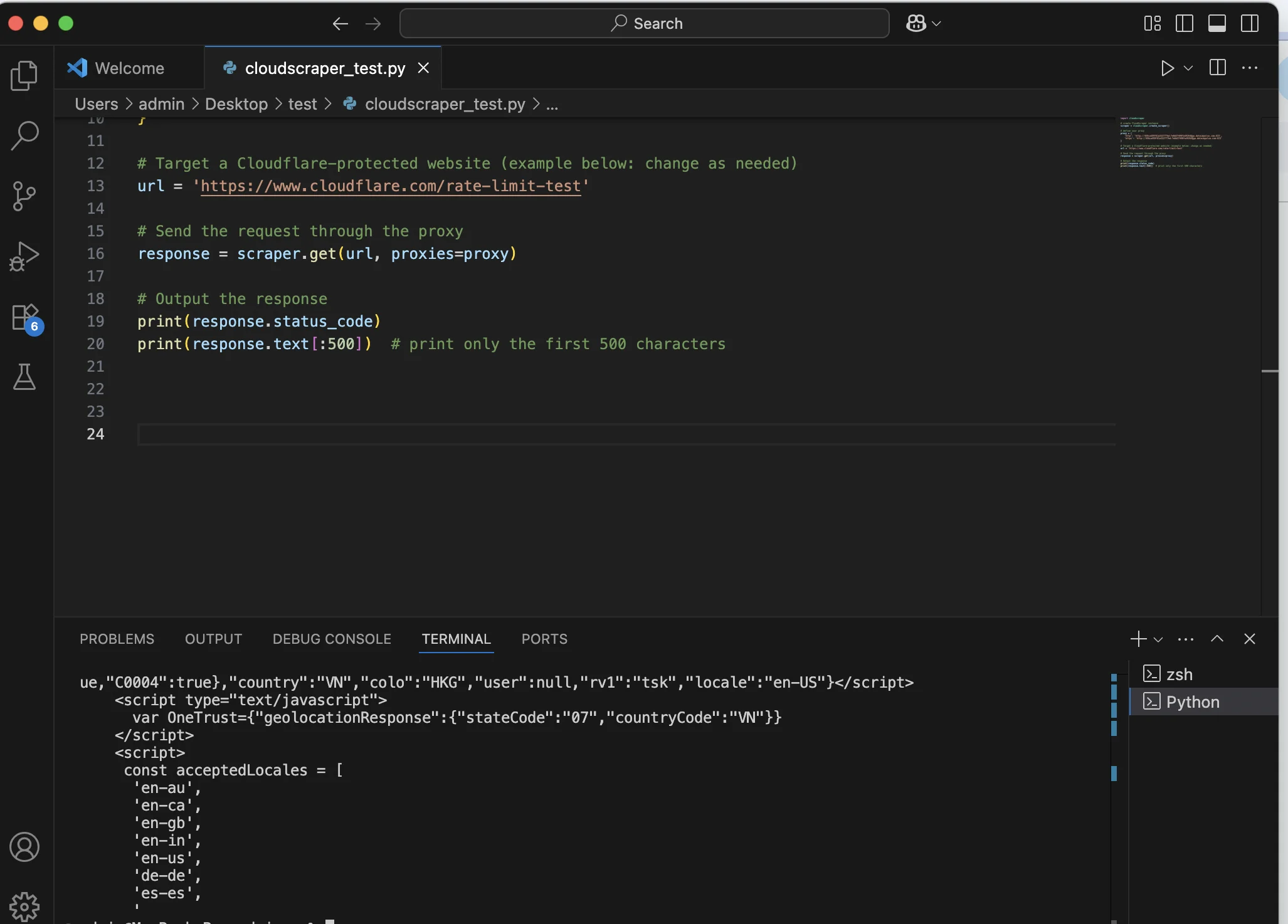
Task: Open editor more actions menu
Action: point(1250,68)
